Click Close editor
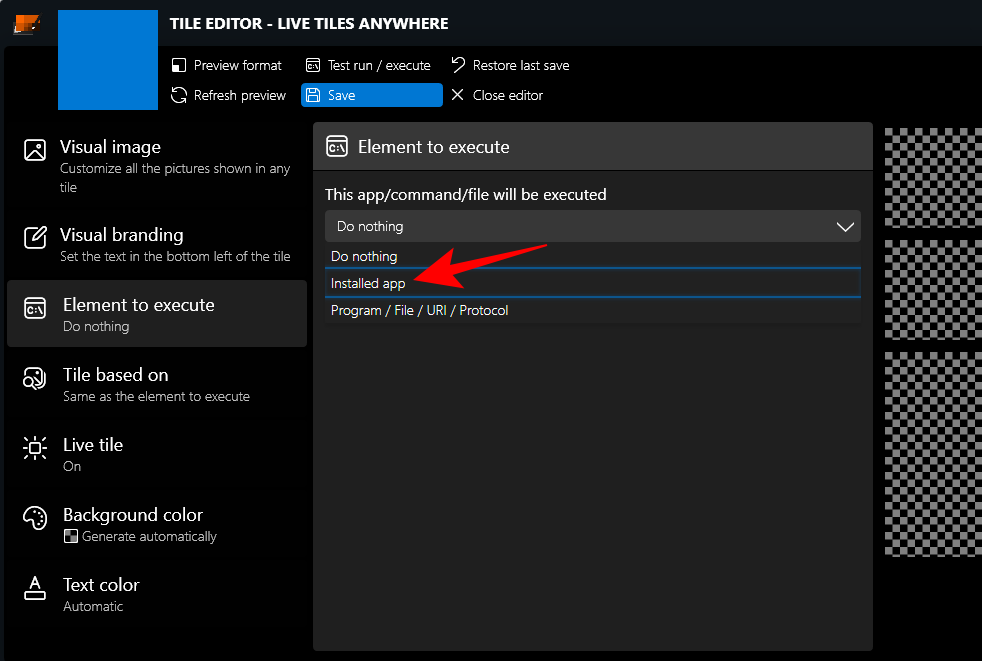The height and width of the screenshot is (661, 982). (497, 95)
